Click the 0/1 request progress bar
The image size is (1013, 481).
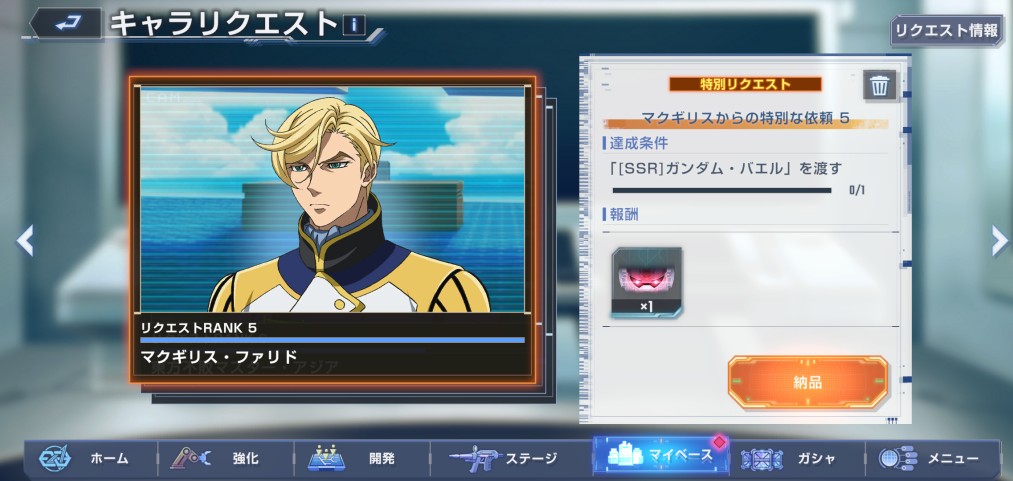(x=722, y=190)
